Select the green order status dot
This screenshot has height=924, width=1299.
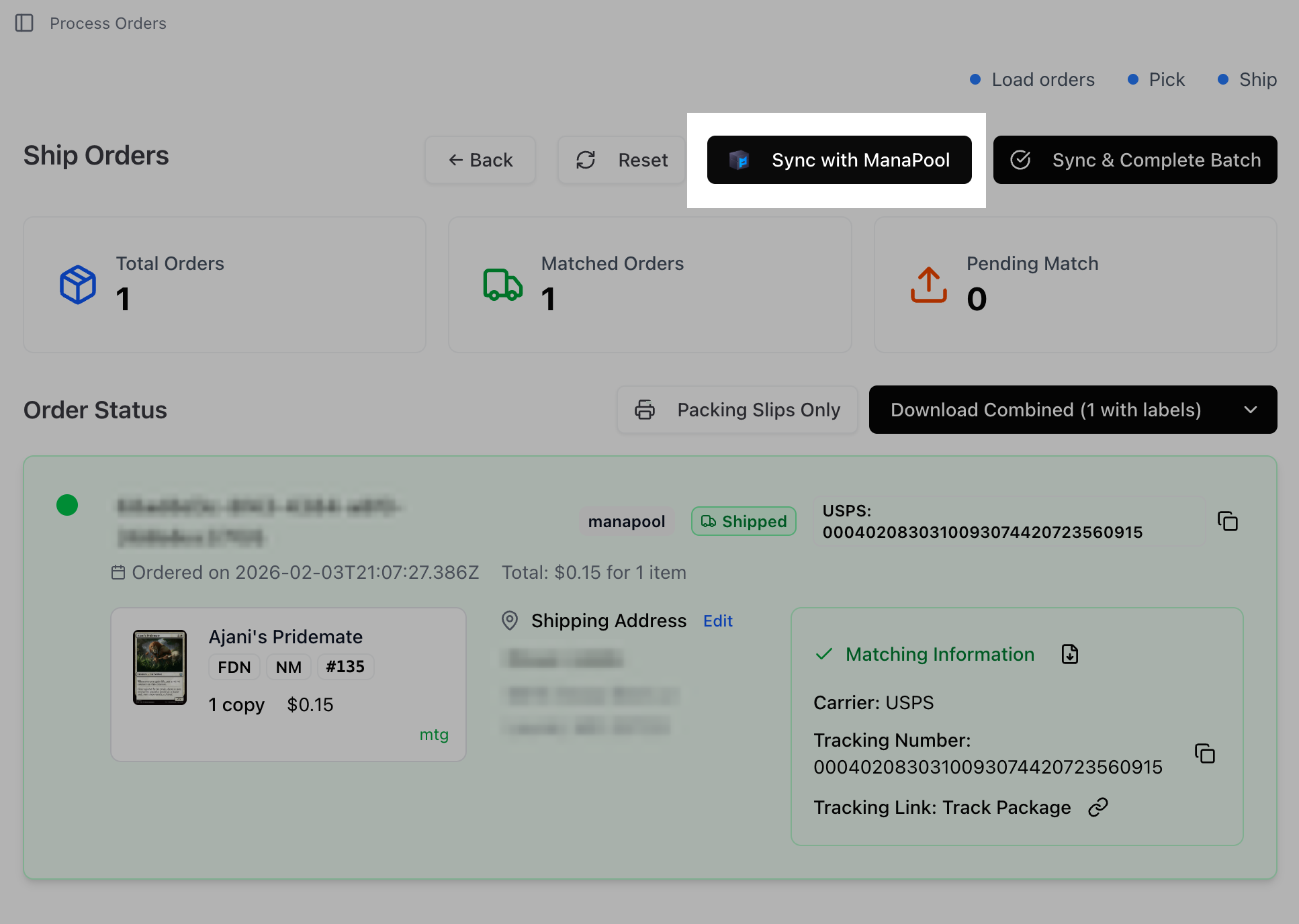67,505
